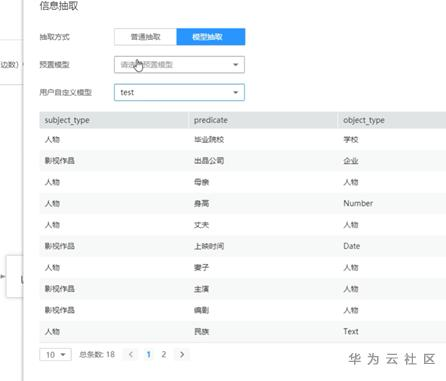Click 人物 object type in the 母亲 row

(x=351, y=182)
